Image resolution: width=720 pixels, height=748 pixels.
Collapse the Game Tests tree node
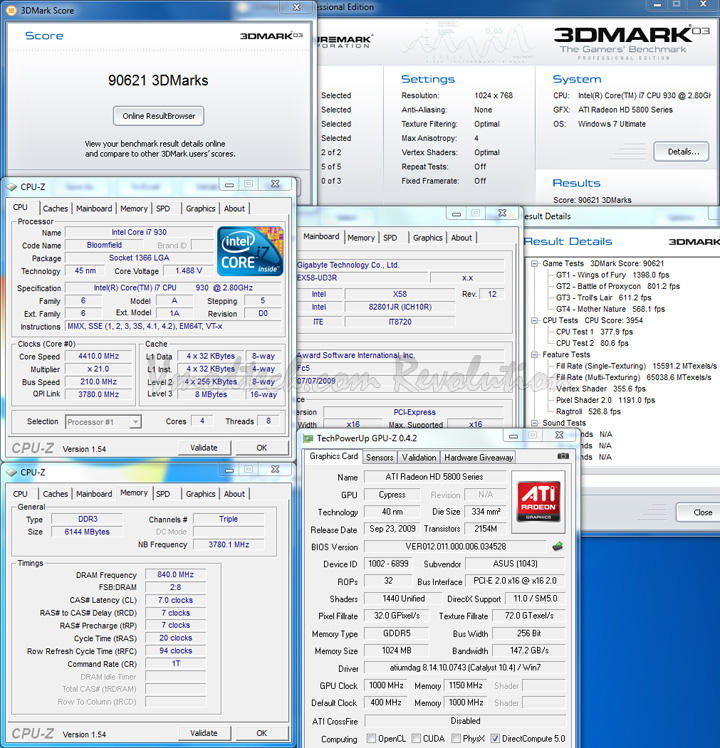535,263
